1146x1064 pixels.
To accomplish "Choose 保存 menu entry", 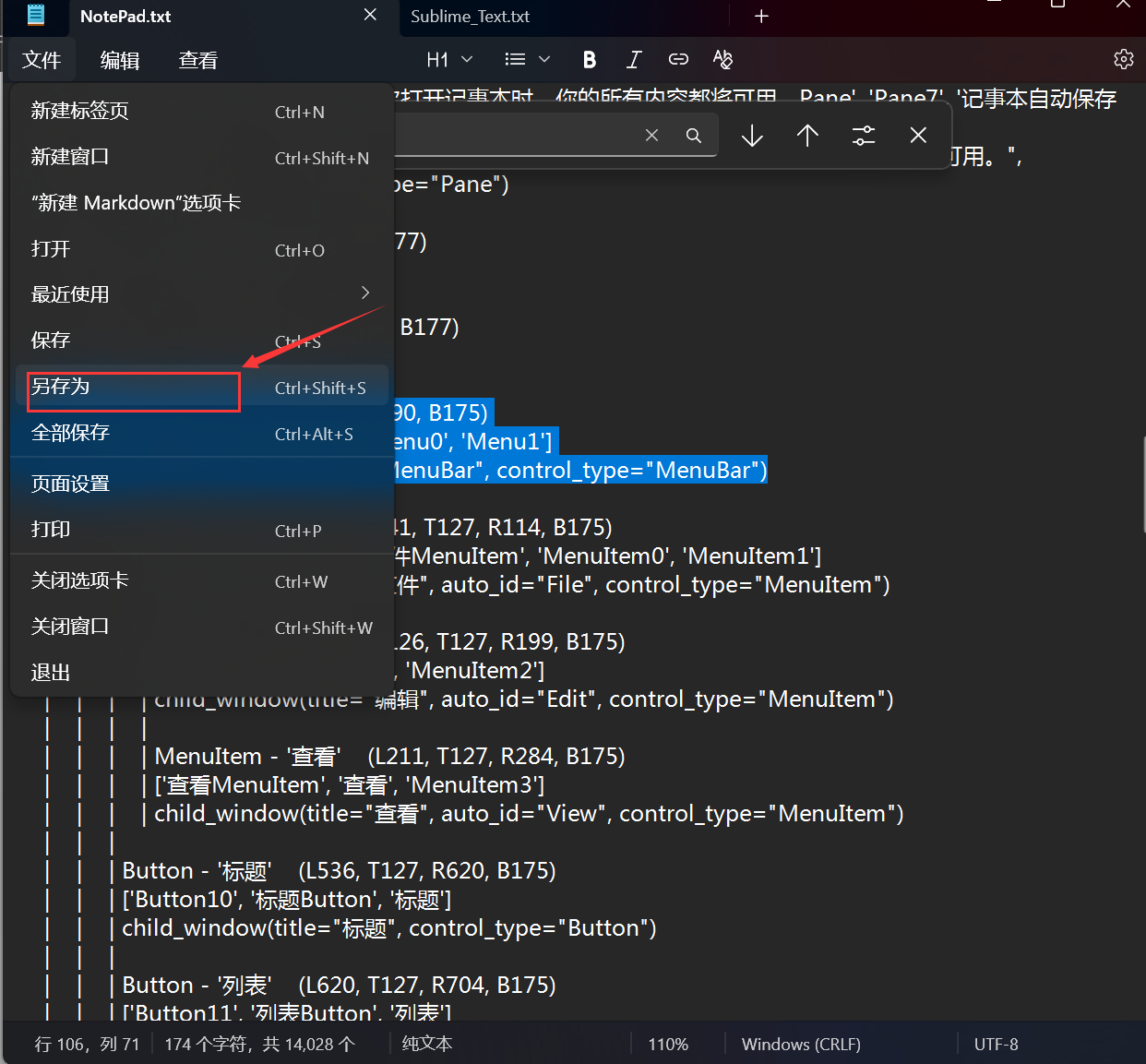I will pyautogui.click(x=202, y=341).
